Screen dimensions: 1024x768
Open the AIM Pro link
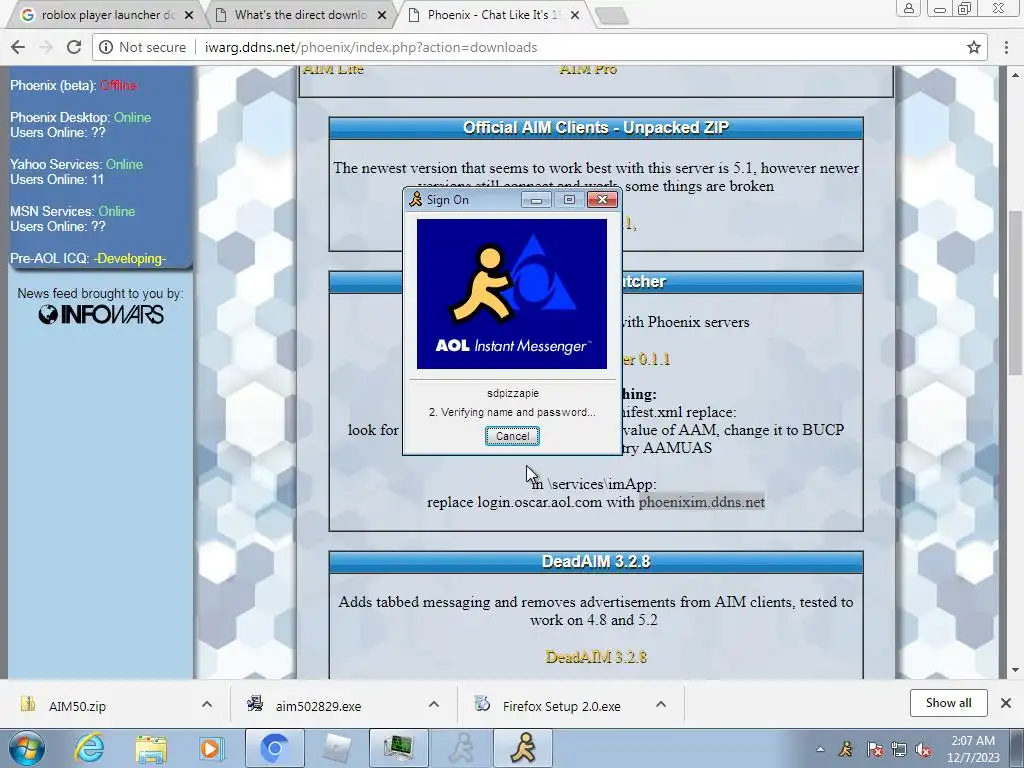[x=588, y=69]
